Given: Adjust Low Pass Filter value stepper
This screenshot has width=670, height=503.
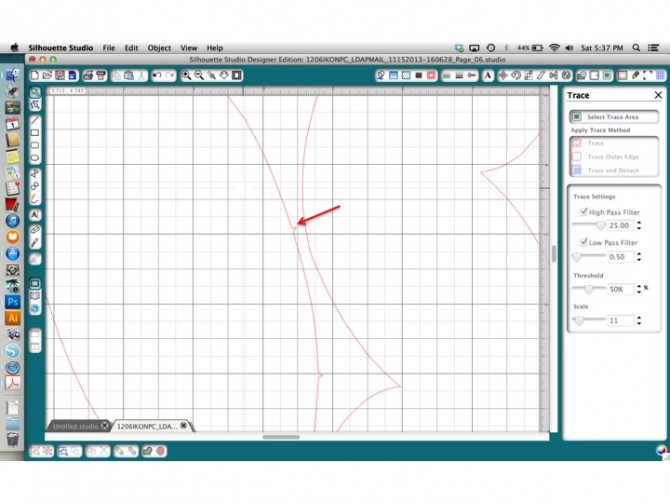Looking at the screenshot, I should [639, 256].
